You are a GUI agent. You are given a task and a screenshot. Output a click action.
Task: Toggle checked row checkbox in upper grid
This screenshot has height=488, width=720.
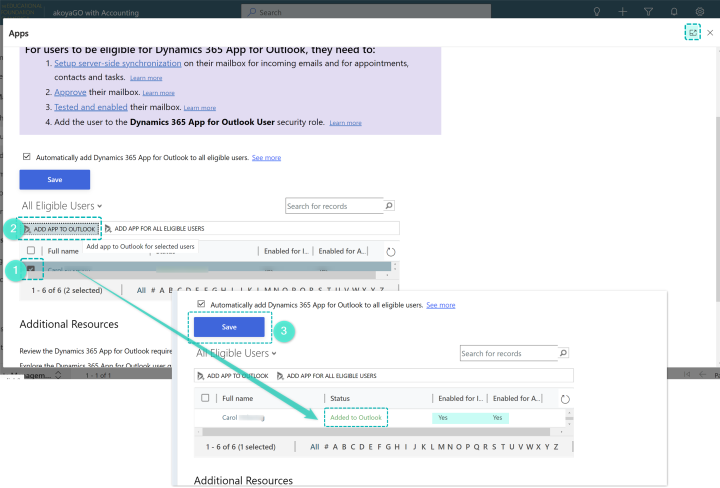(31, 269)
